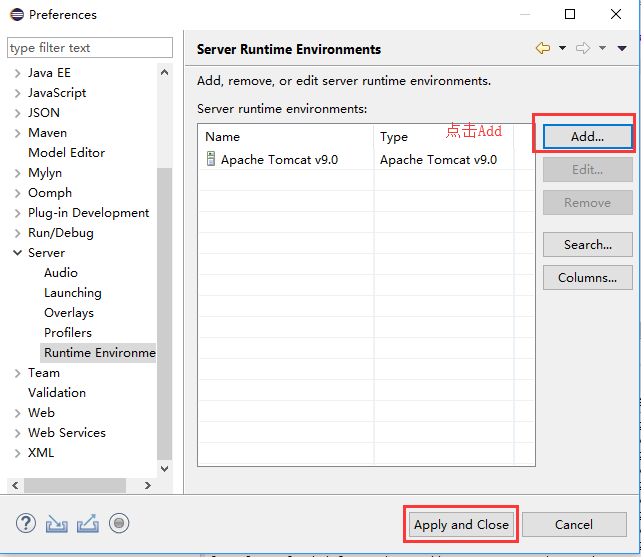Expand the JavaScript tree node
641x557 pixels.
click(17, 93)
